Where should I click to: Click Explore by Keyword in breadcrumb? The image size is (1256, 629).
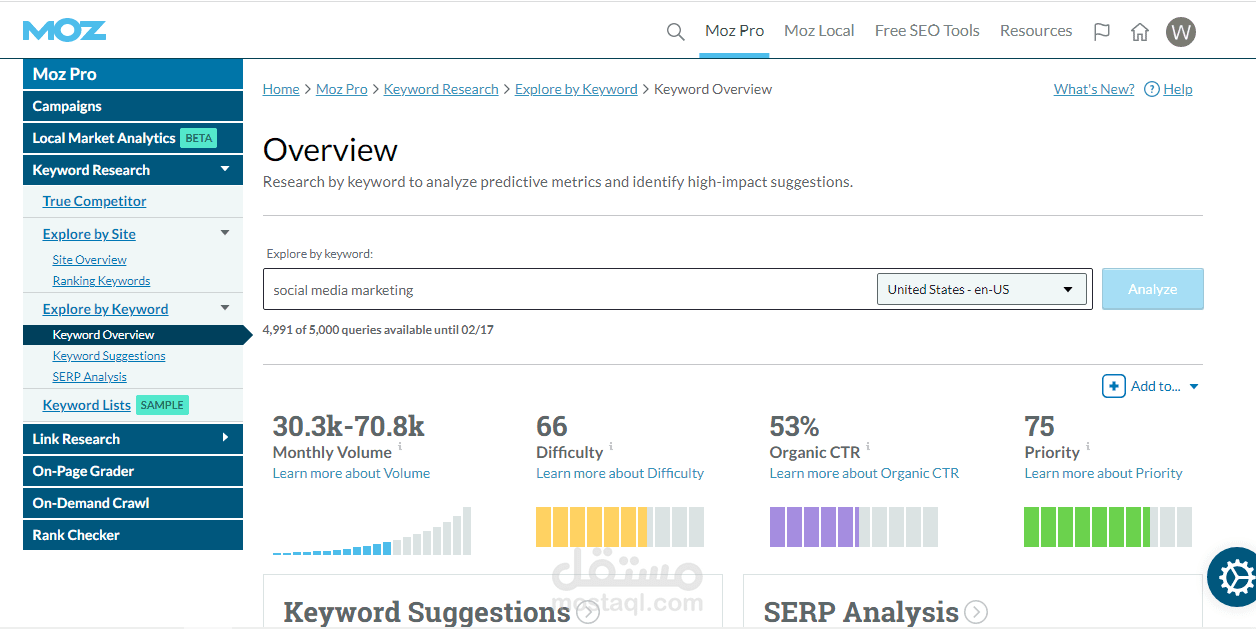tap(576, 89)
